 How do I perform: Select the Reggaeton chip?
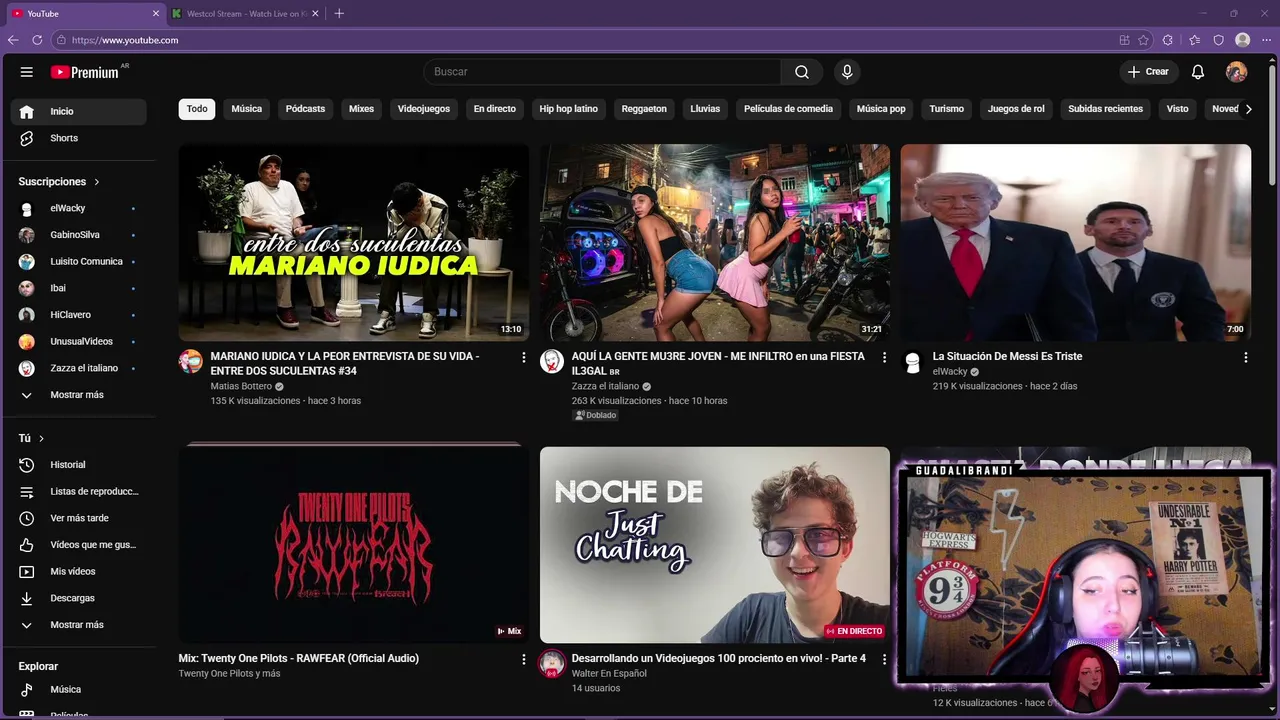[644, 109]
